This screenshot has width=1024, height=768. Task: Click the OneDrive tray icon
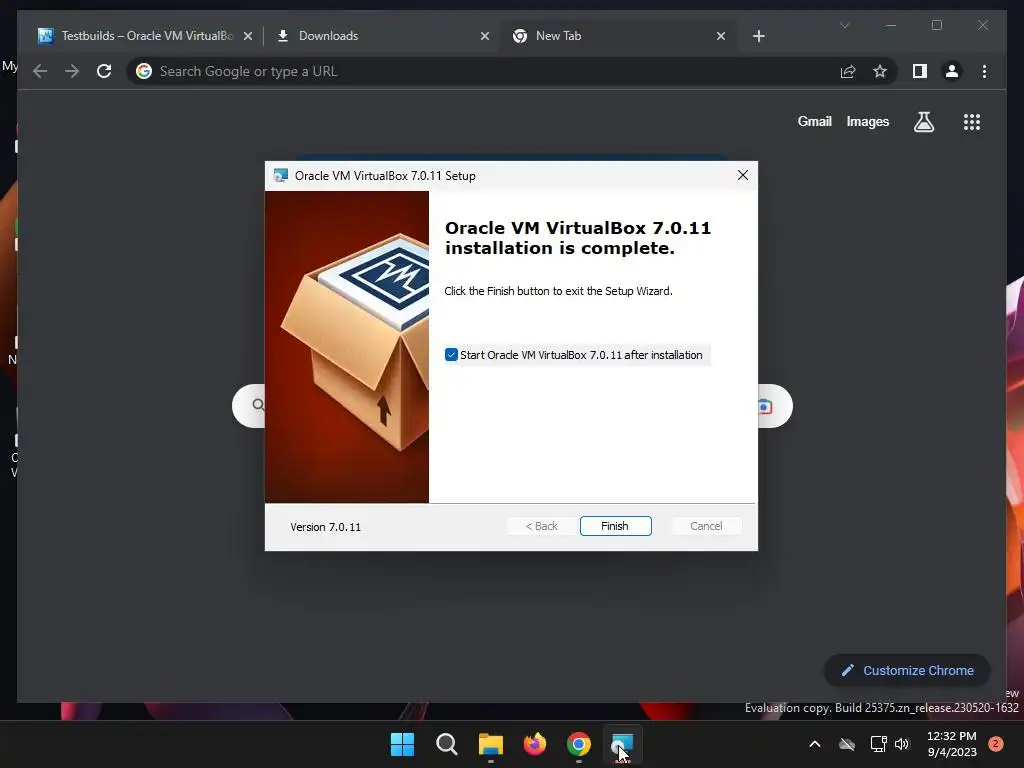click(x=847, y=744)
